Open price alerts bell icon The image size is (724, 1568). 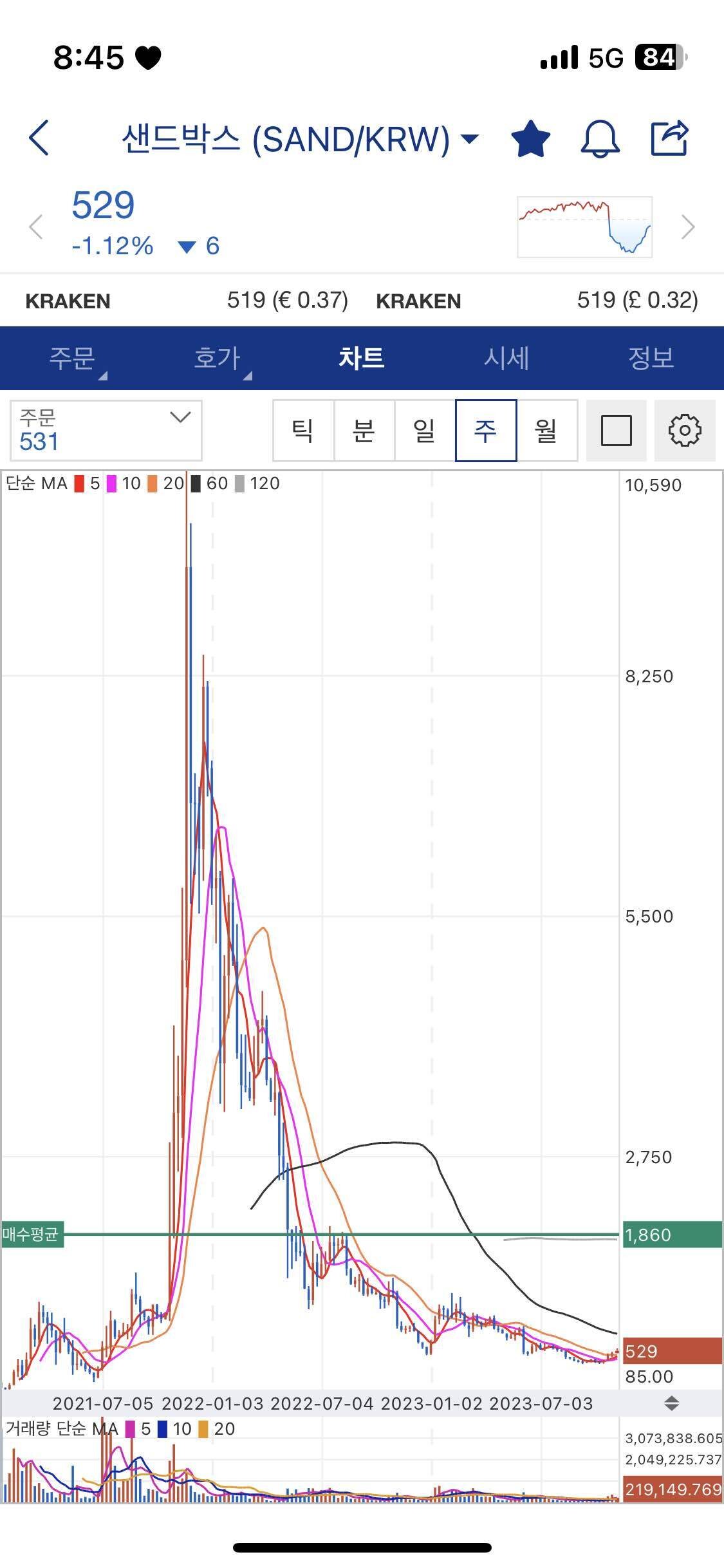[x=600, y=138]
